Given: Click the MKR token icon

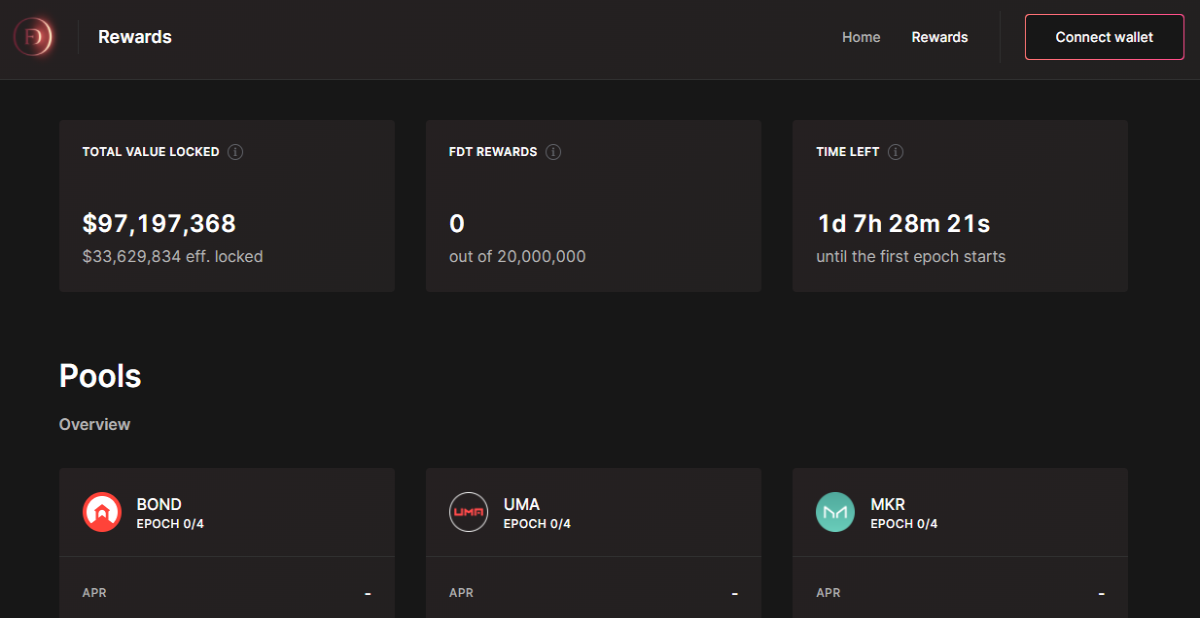Looking at the screenshot, I should [x=835, y=512].
